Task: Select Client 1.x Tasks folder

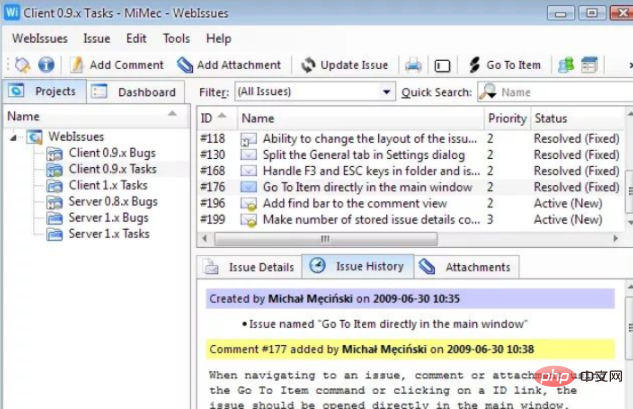Action: pos(108,185)
